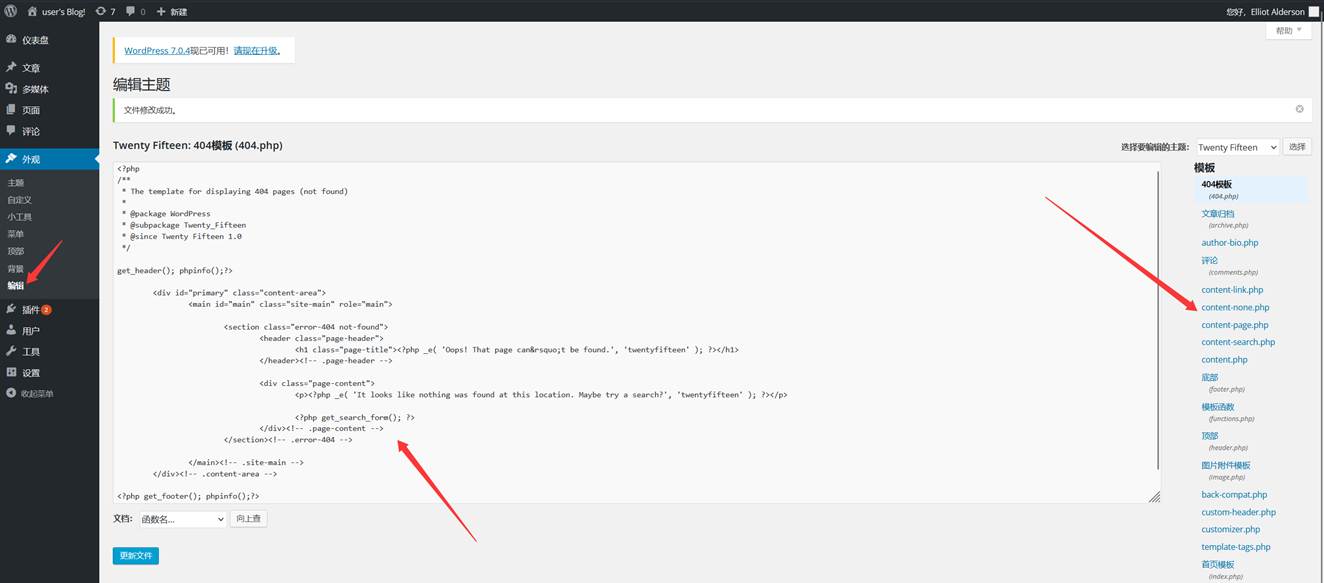
Task: Open the 文章 posts pin icon
Action: [11, 67]
